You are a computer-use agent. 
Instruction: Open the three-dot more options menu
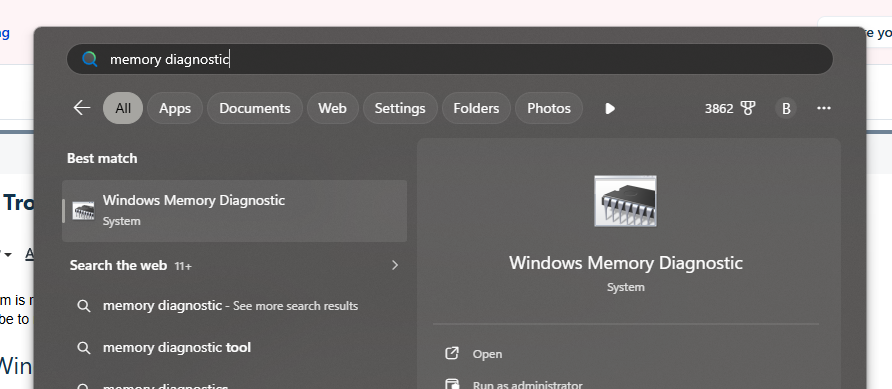coord(824,108)
